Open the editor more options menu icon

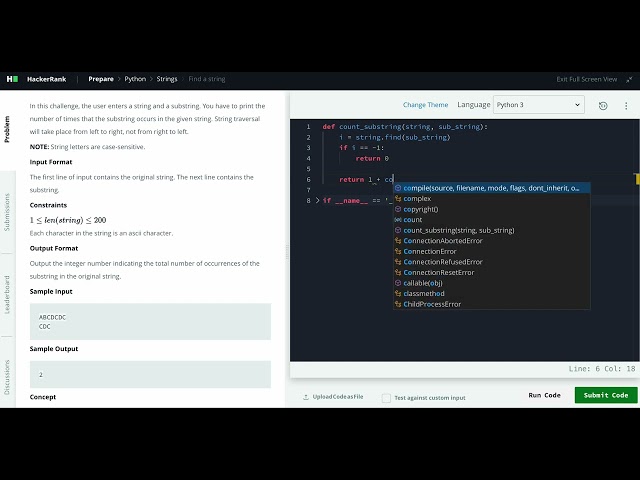[x=626, y=106]
